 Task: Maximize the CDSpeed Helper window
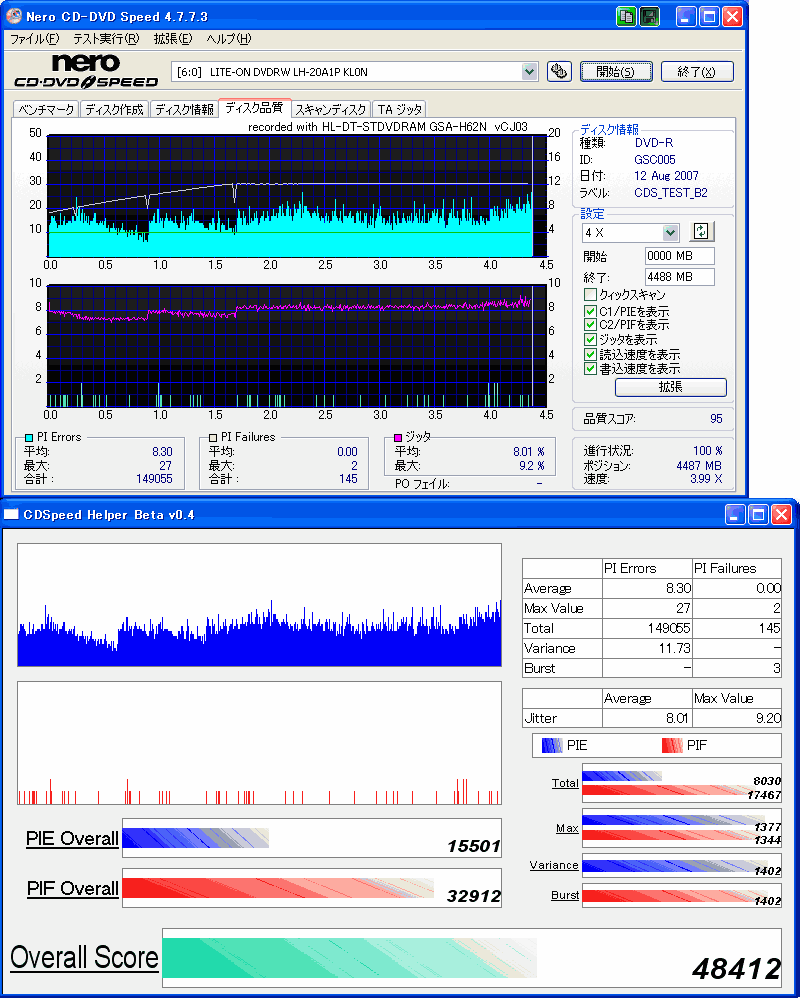coord(758,514)
